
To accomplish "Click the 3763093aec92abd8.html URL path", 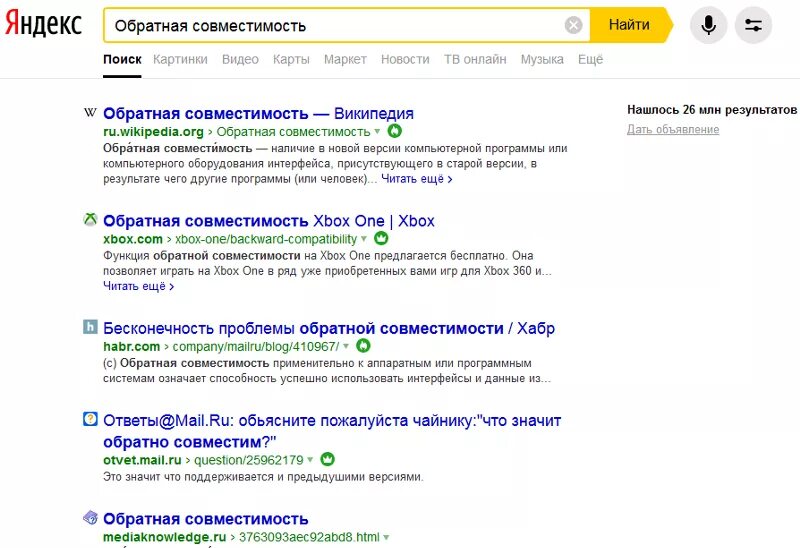I will [309, 537].
